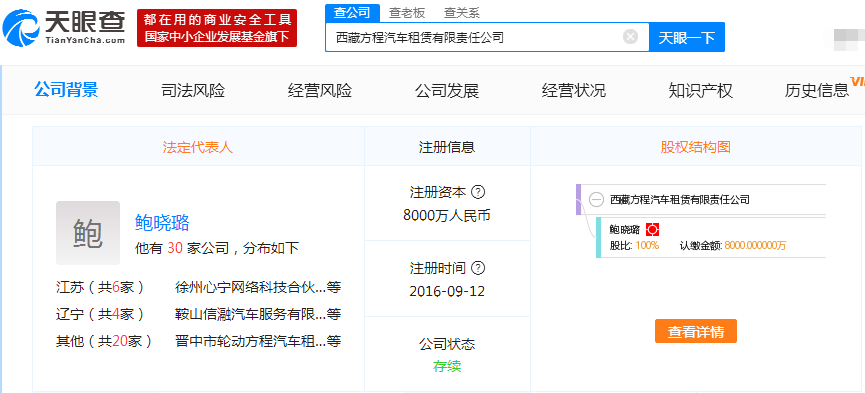Click the 查看详情 button
Screen dimensions: 865x393
tap(696, 331)
